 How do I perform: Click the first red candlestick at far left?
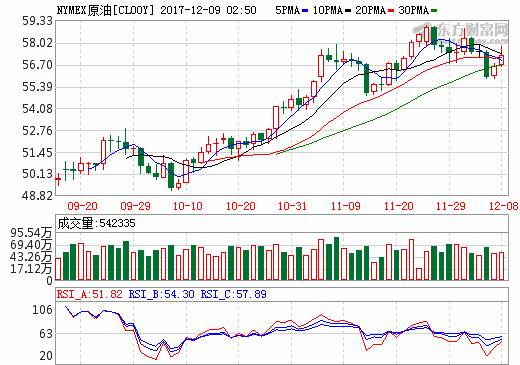point(58,179)
